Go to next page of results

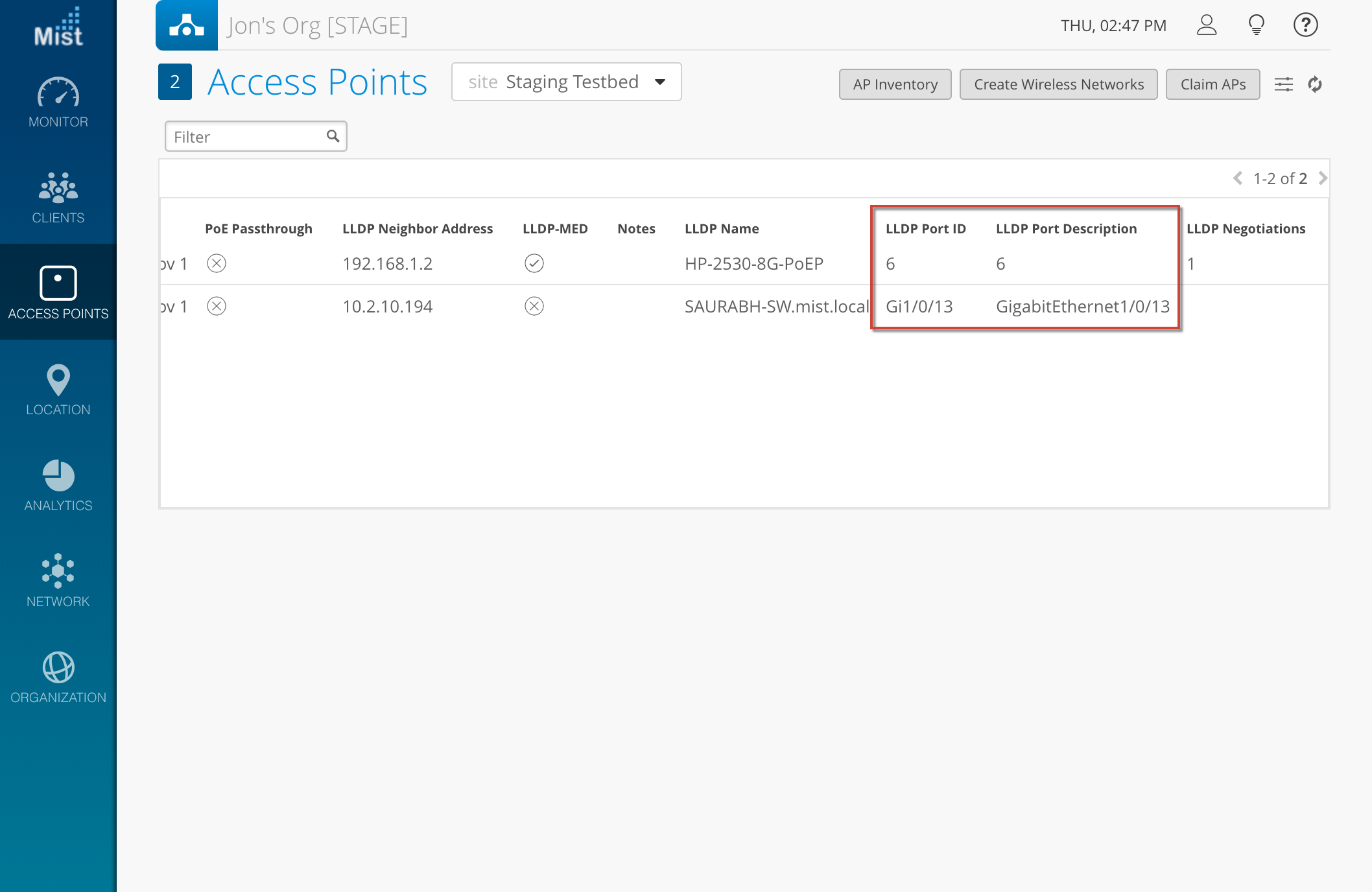pyautogui.click(x=1323, y=178)
